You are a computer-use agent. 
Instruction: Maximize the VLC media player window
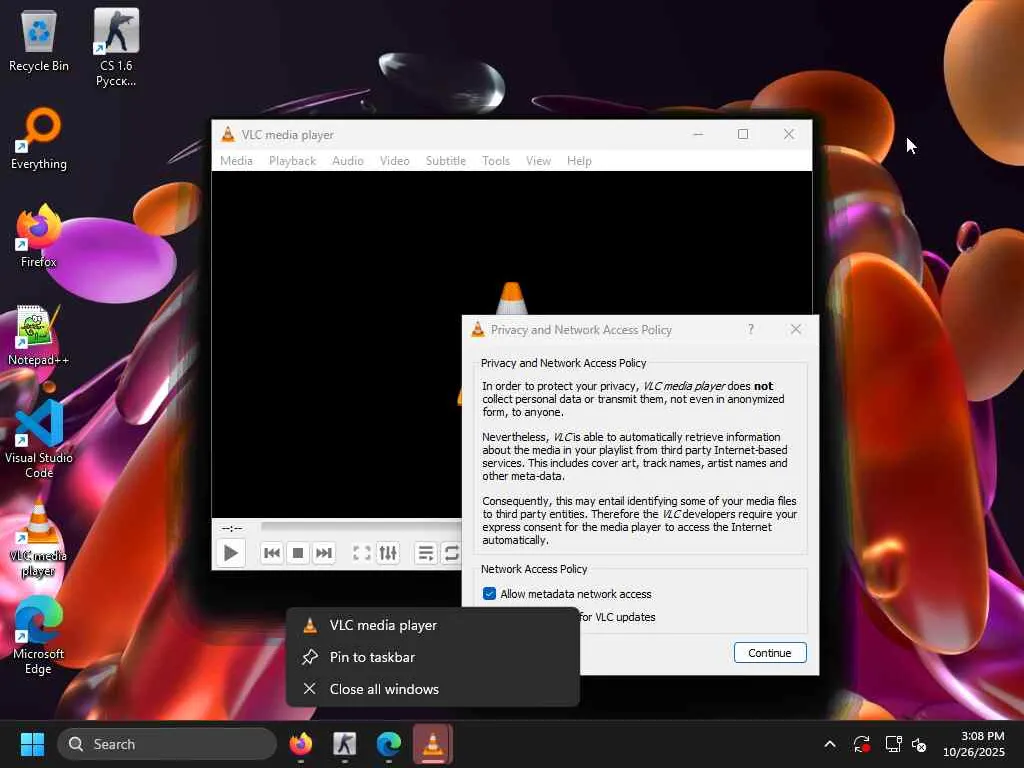click(x=743, y=134)
